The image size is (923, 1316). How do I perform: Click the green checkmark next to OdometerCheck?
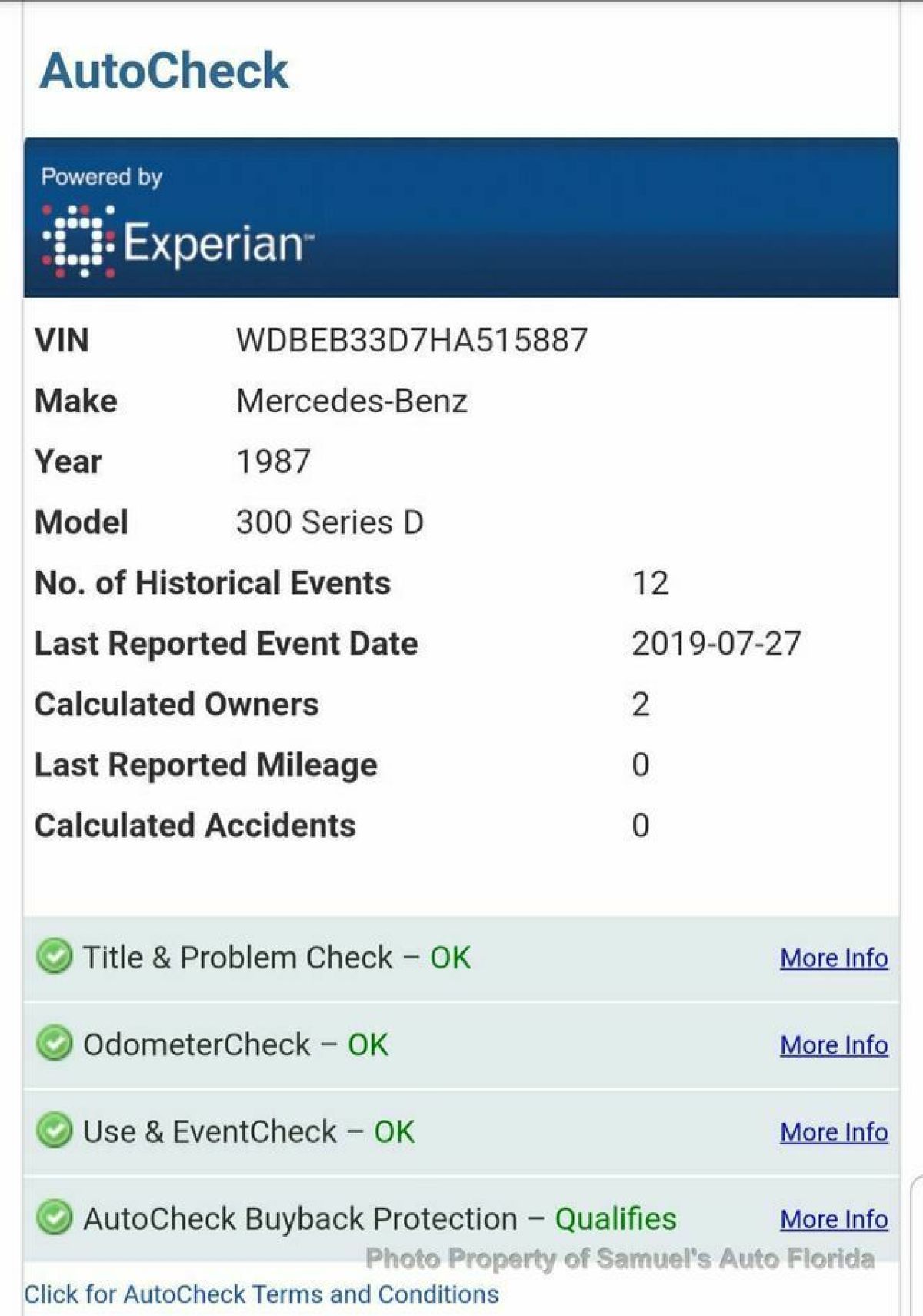click(x=54, y=1044)
